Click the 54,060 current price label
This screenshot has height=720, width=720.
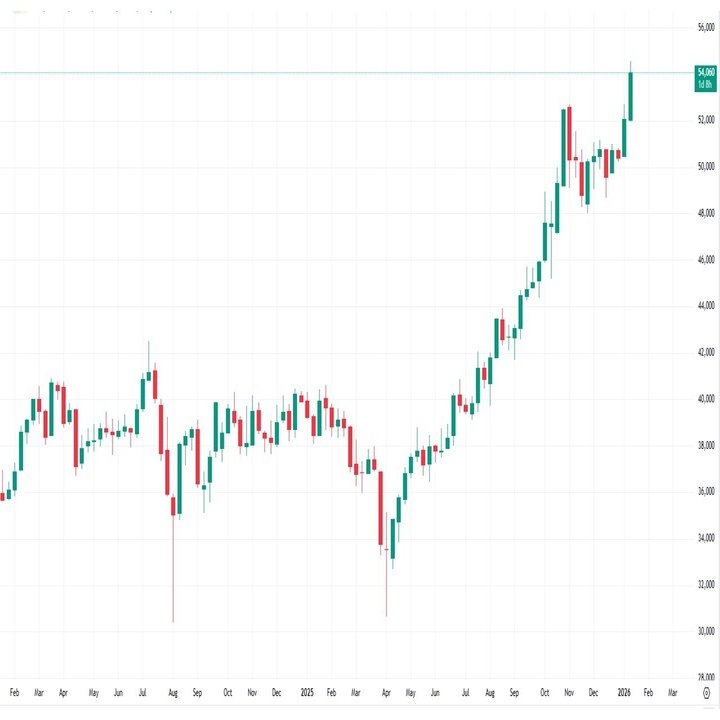click(705, 72)
